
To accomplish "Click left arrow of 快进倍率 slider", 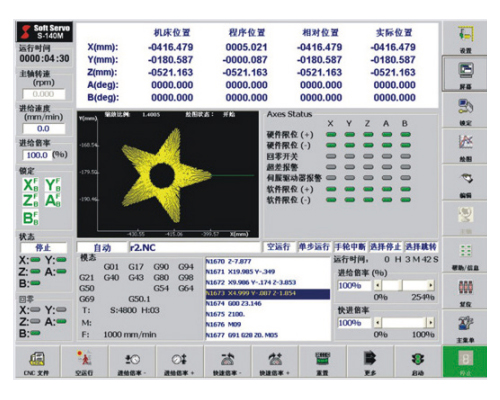I will click(x=377, y=323).
